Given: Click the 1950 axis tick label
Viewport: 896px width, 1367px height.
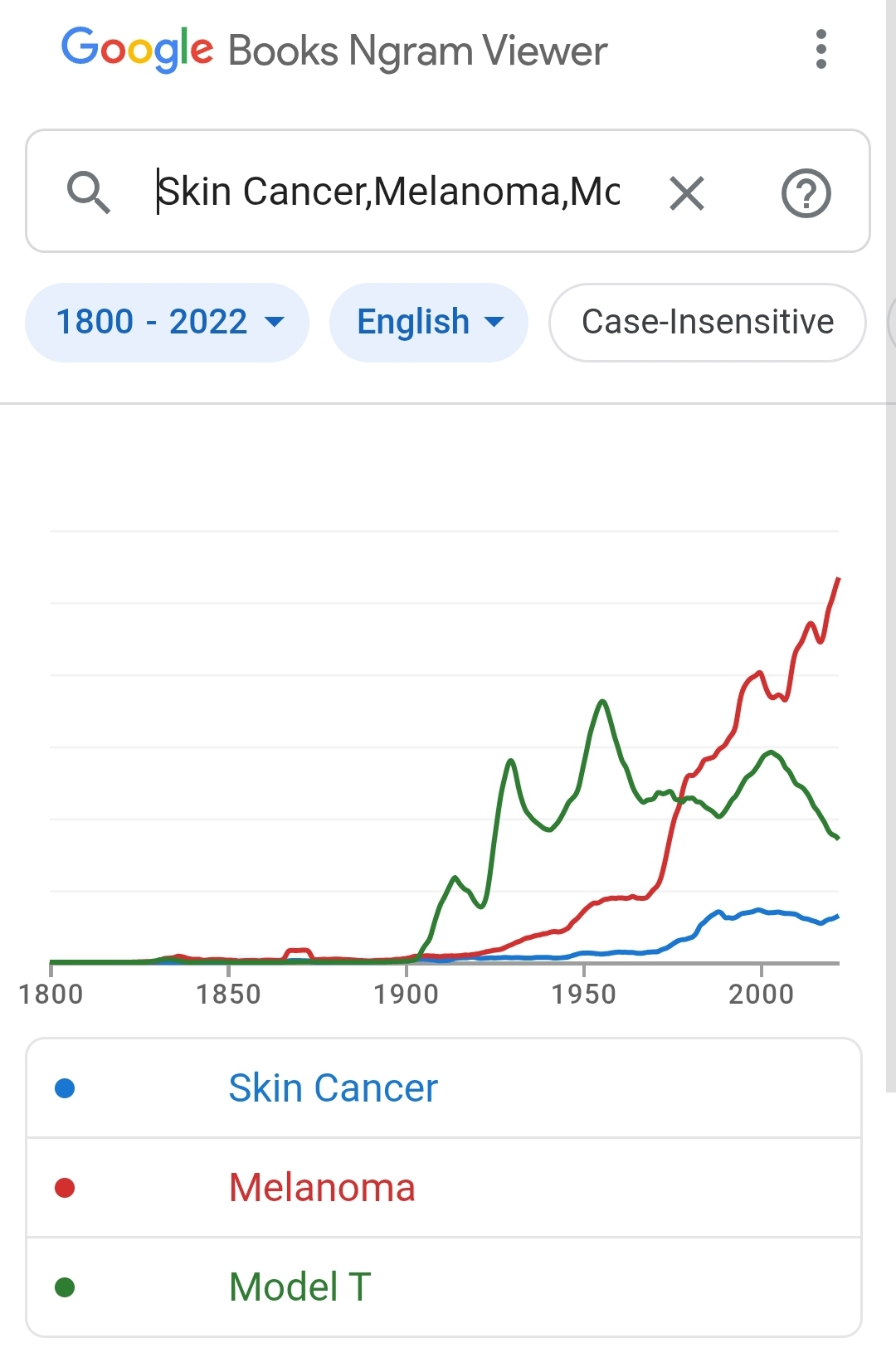Looking at the screenshot, I should [583, 994].
